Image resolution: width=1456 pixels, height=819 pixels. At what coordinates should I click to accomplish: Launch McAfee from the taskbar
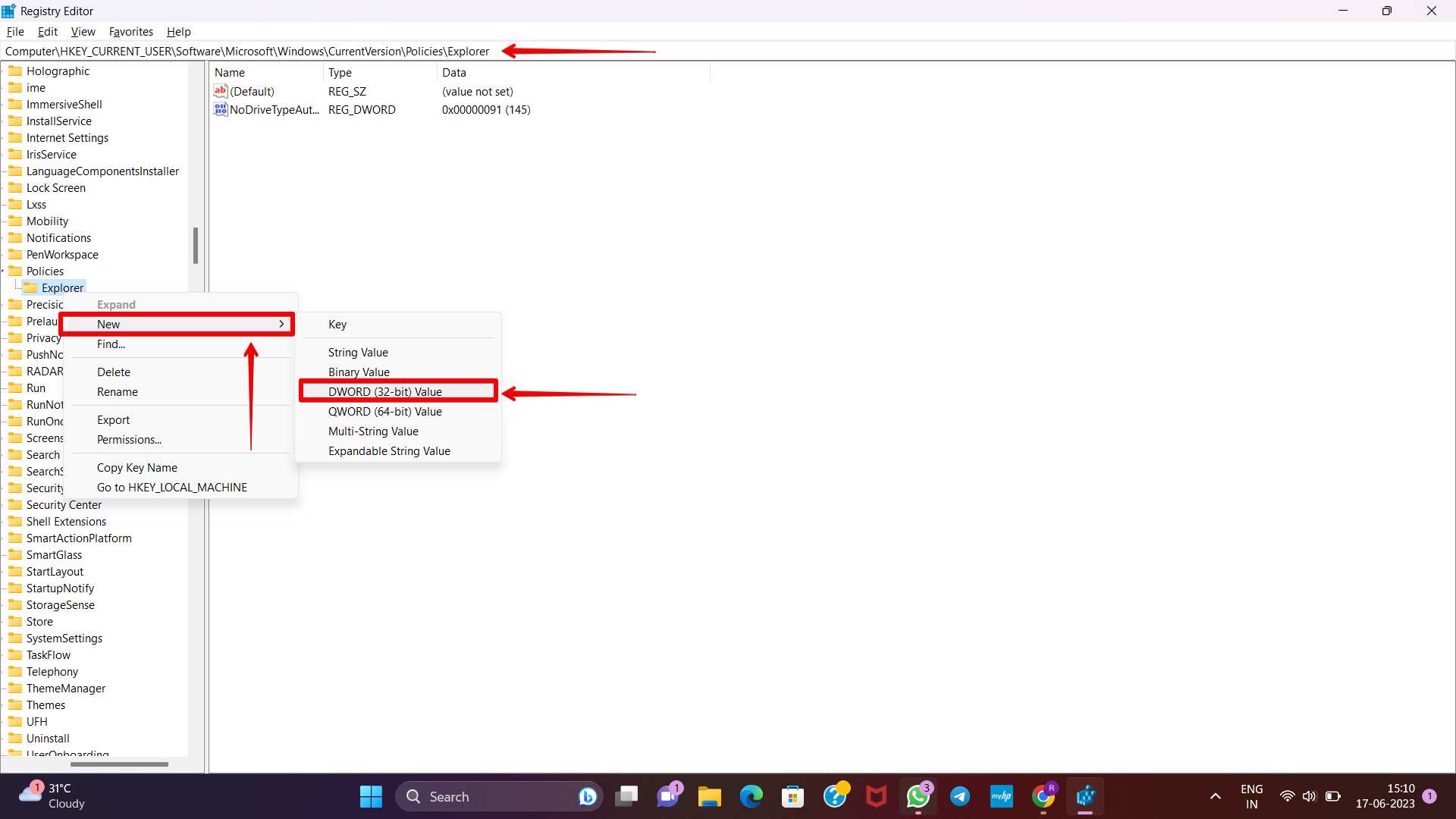coord(877,796)
